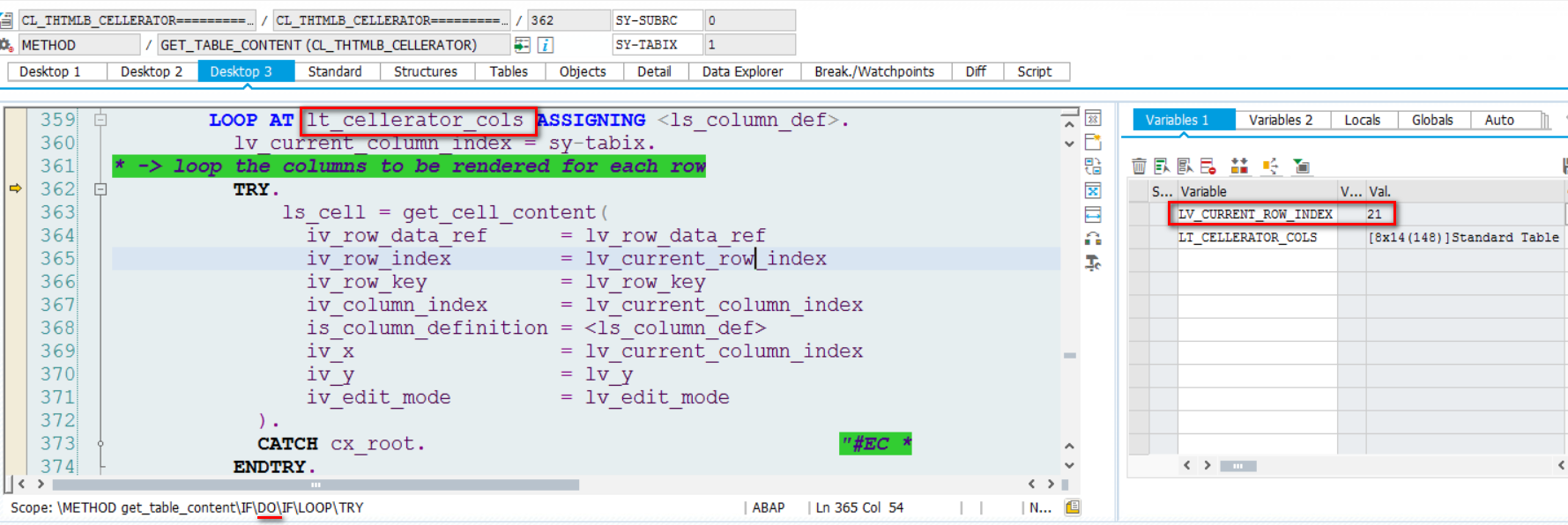Open the Detail tab

(655, 71)
